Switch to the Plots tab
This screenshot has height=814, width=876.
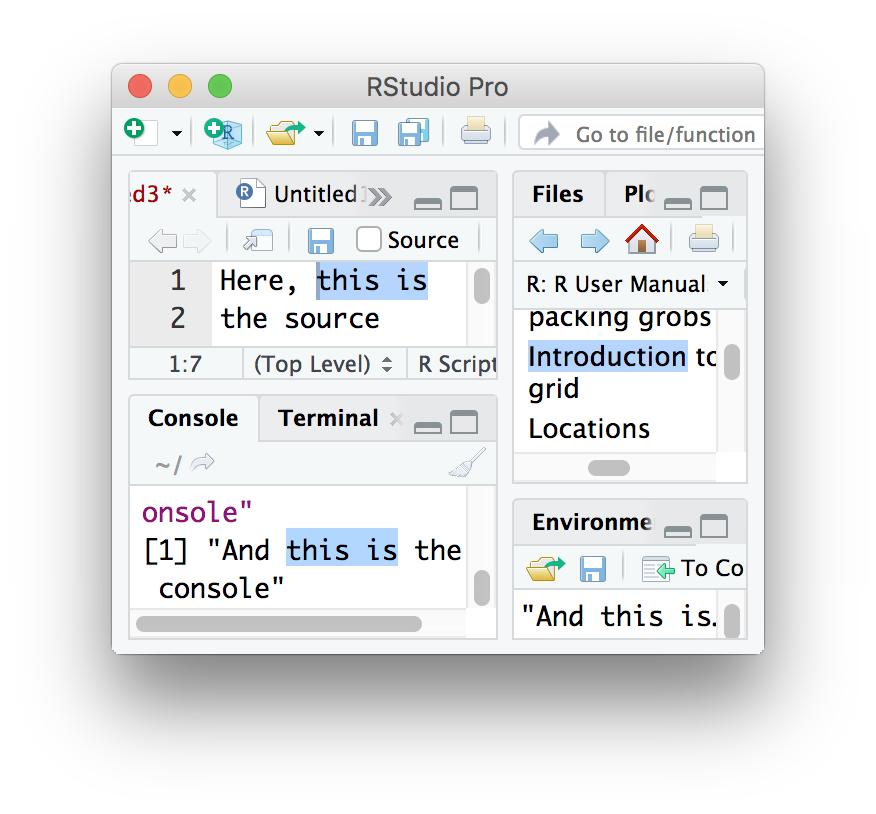tap(639, 194)
